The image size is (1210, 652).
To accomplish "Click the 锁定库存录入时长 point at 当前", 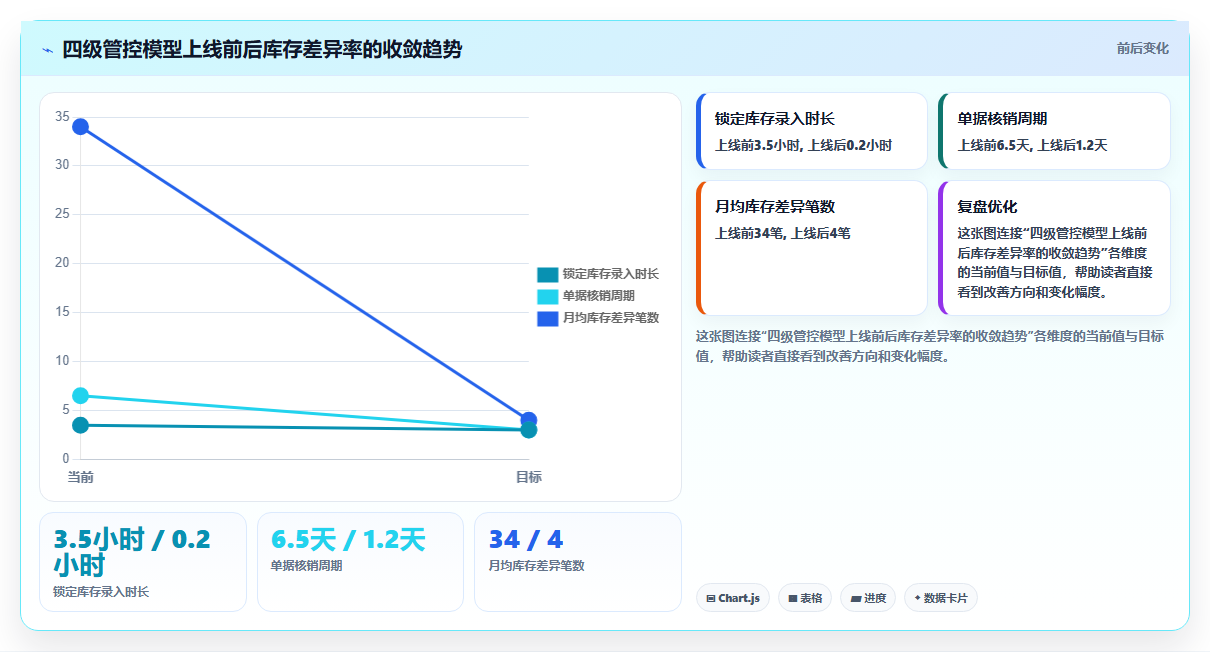I will pyautogui.click(x=80, y=425).
